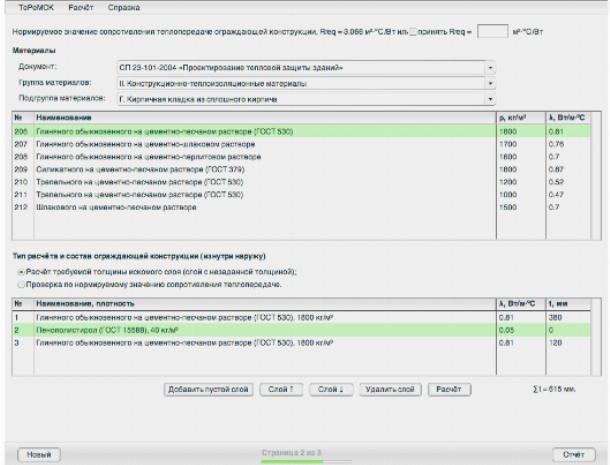The width and height of the screenshot is (610, 465).
Task: Click the Rreq value input field
Action: pyautogui.click(x=492, y=32)
